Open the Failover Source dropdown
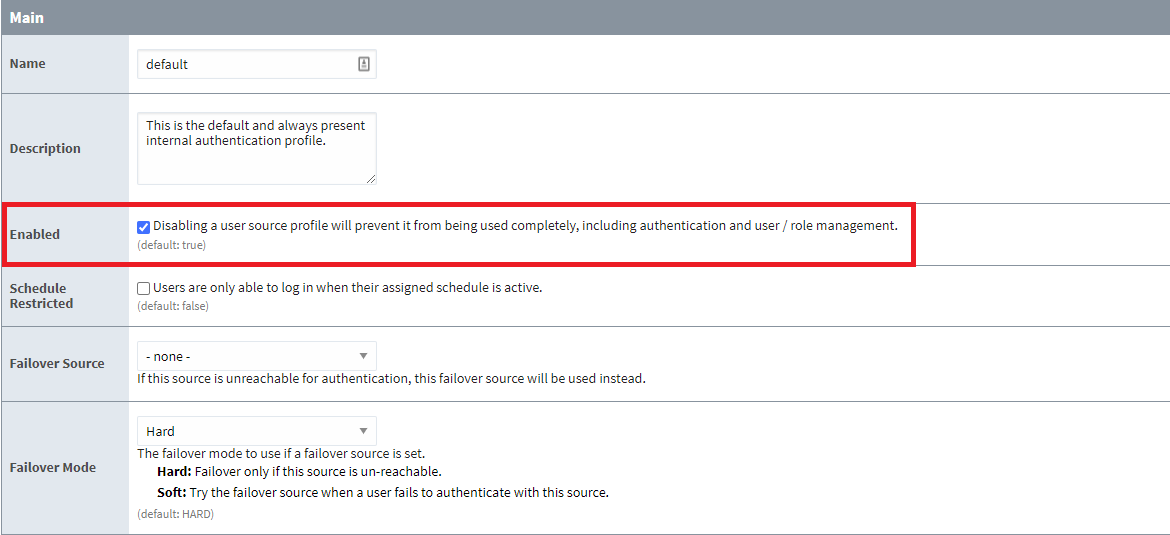This screenshot has height=535, width=1170. point(257,356)
